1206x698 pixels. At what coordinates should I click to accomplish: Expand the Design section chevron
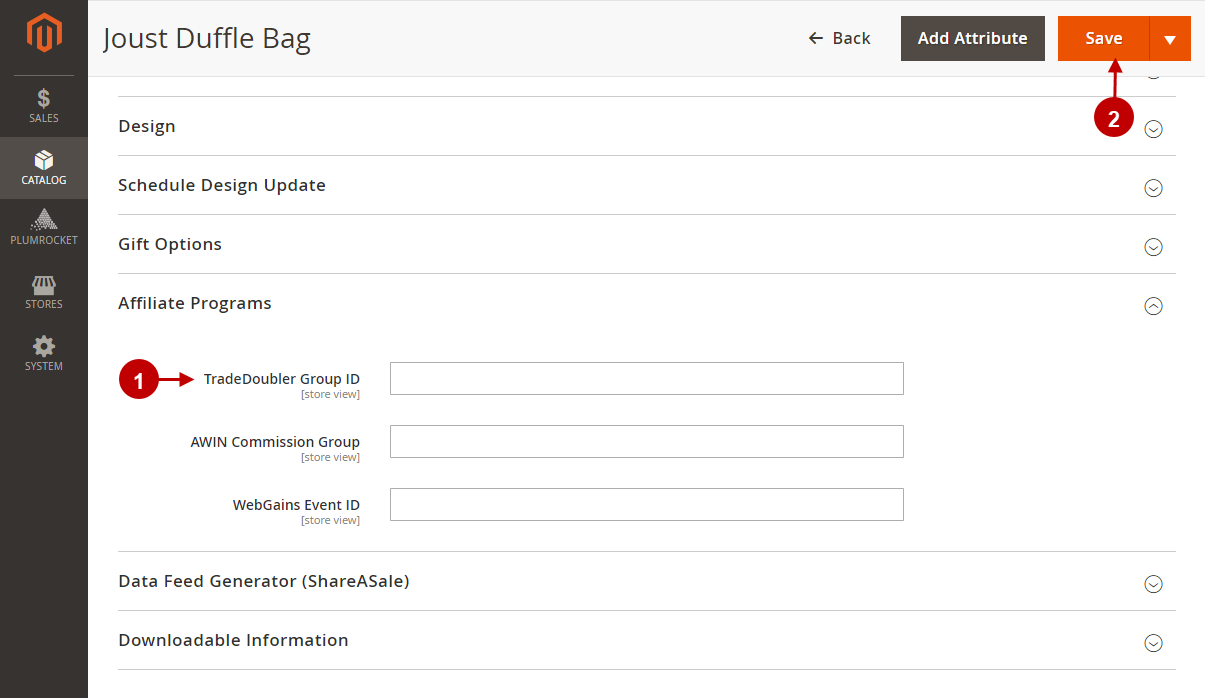point(1154,129)
